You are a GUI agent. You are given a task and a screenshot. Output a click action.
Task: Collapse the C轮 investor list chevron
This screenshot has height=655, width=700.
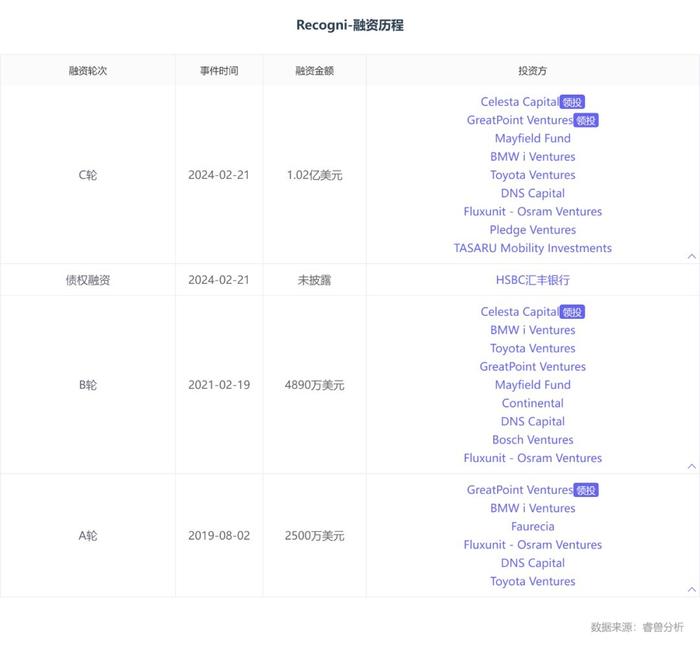692,256
